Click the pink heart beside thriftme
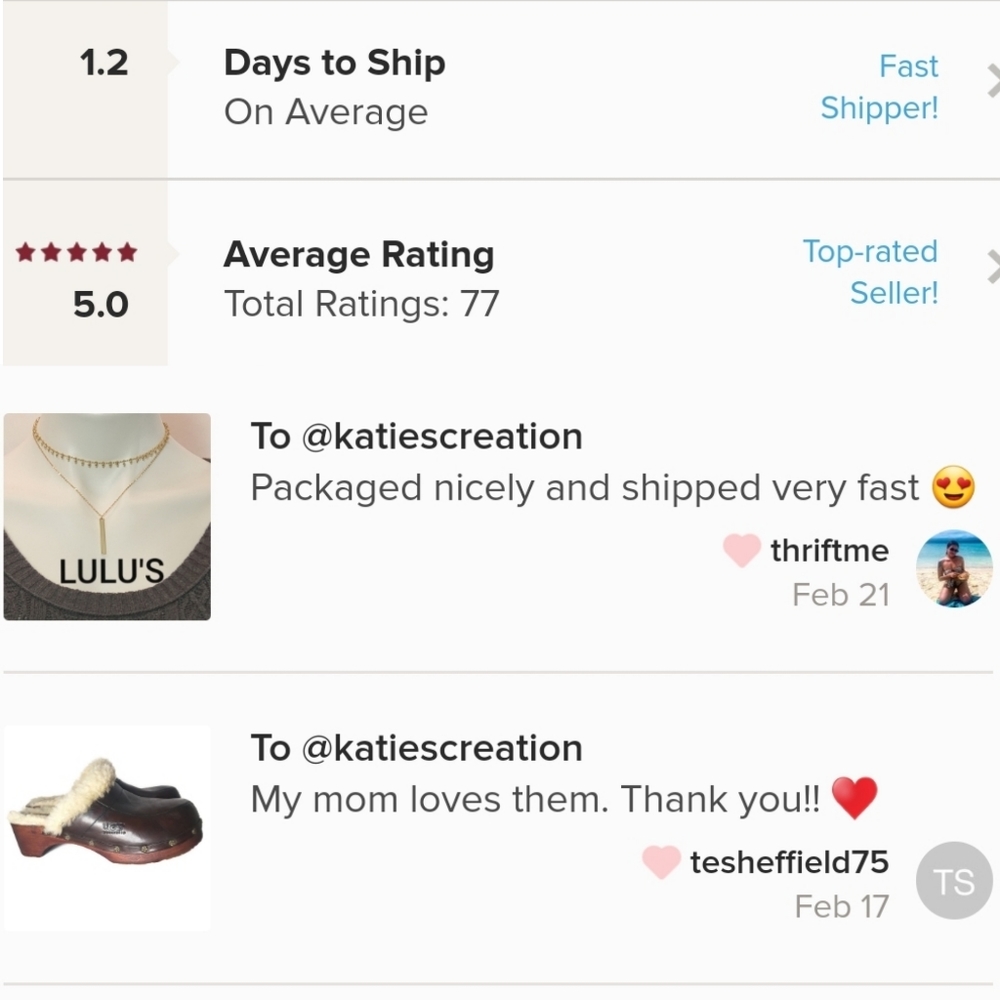Viewport: 1000px width, 1000px height. coord(741,550)
